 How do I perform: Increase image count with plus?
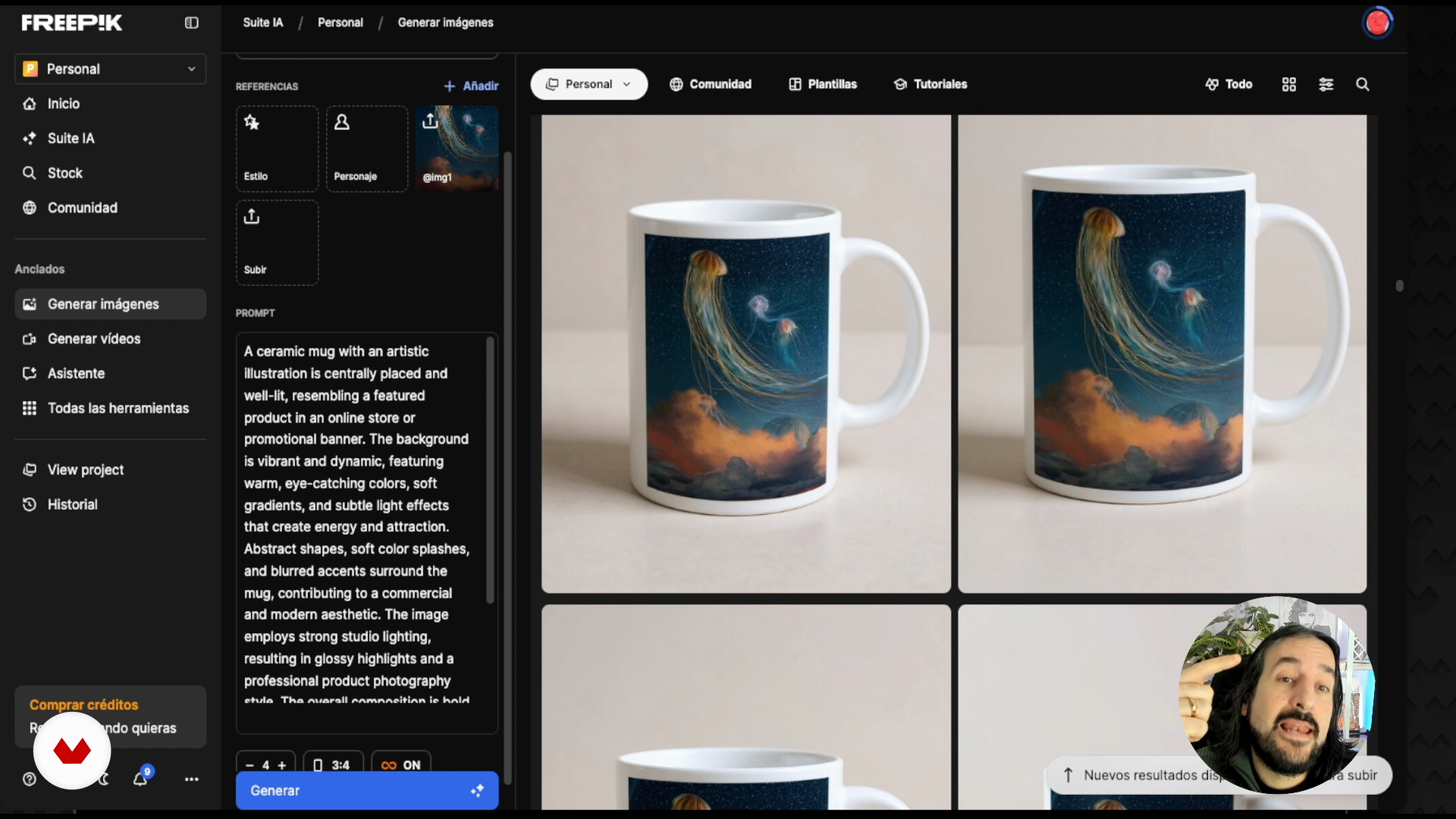click(x=282, y=765)
